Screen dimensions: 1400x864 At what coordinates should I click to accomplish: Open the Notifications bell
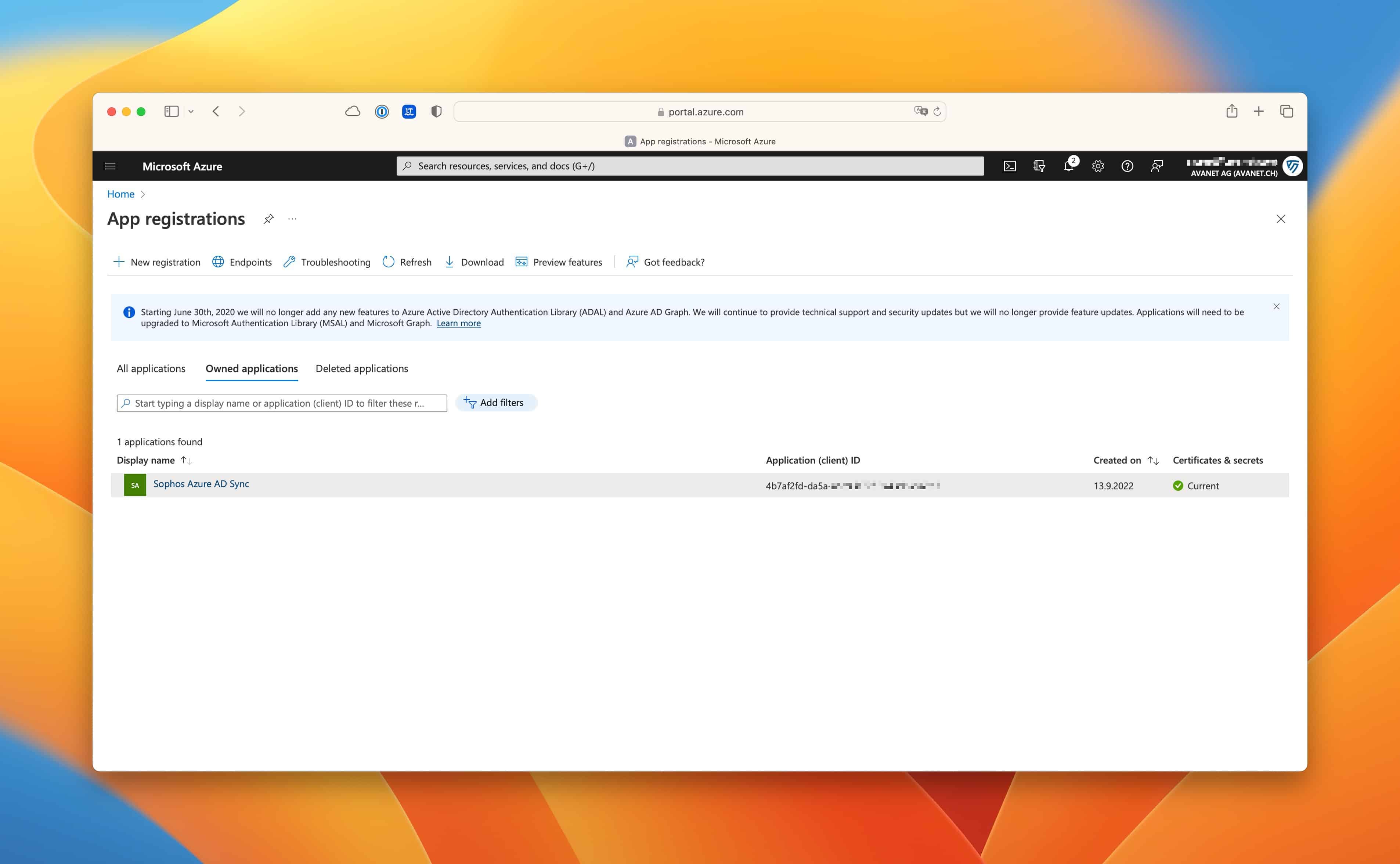pyautogui.click(x=1069, y=166)
